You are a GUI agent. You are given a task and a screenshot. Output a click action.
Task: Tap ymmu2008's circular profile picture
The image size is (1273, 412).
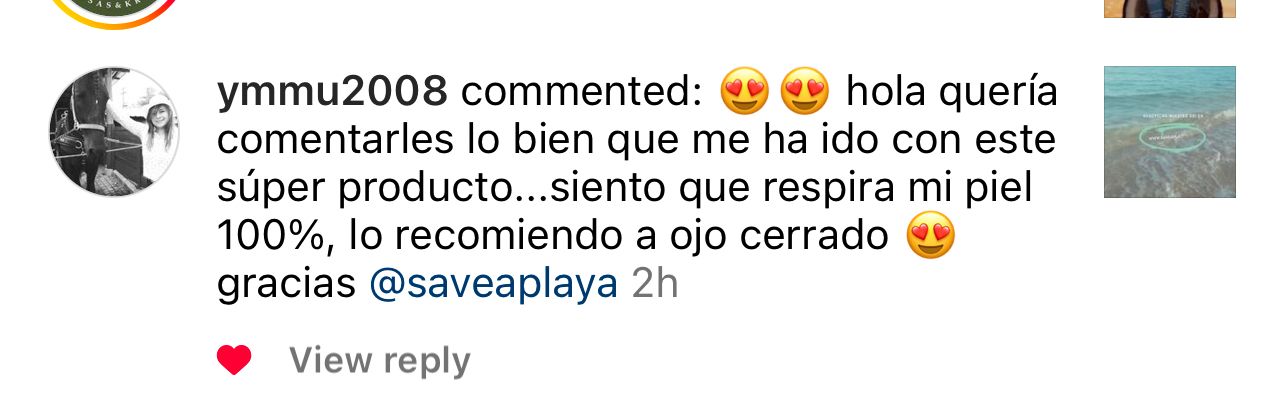click(114, 132)
